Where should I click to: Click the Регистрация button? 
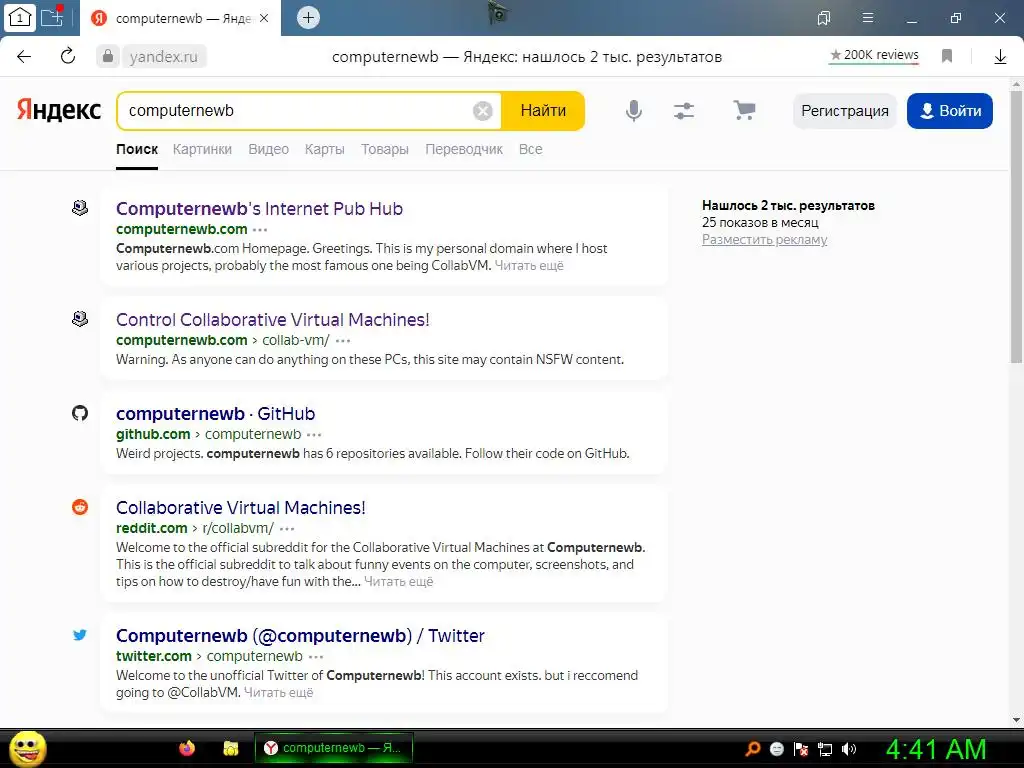coord(844,111)
